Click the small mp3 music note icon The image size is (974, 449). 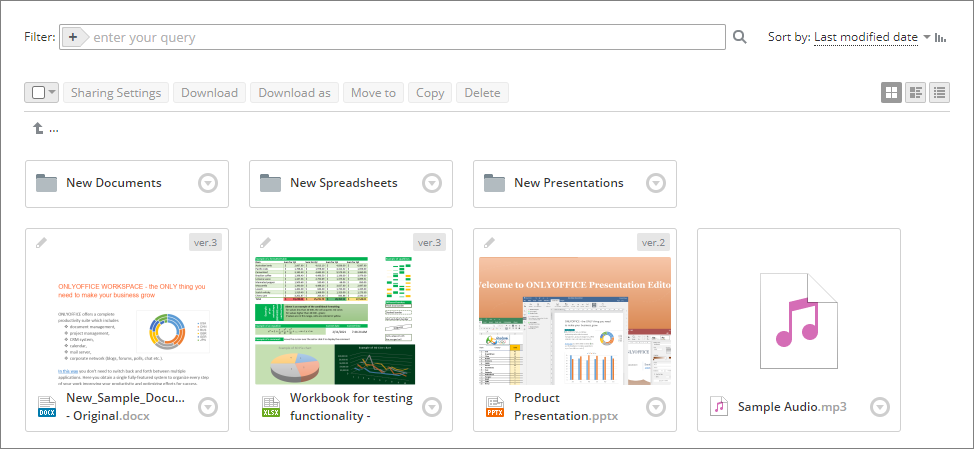719,407
